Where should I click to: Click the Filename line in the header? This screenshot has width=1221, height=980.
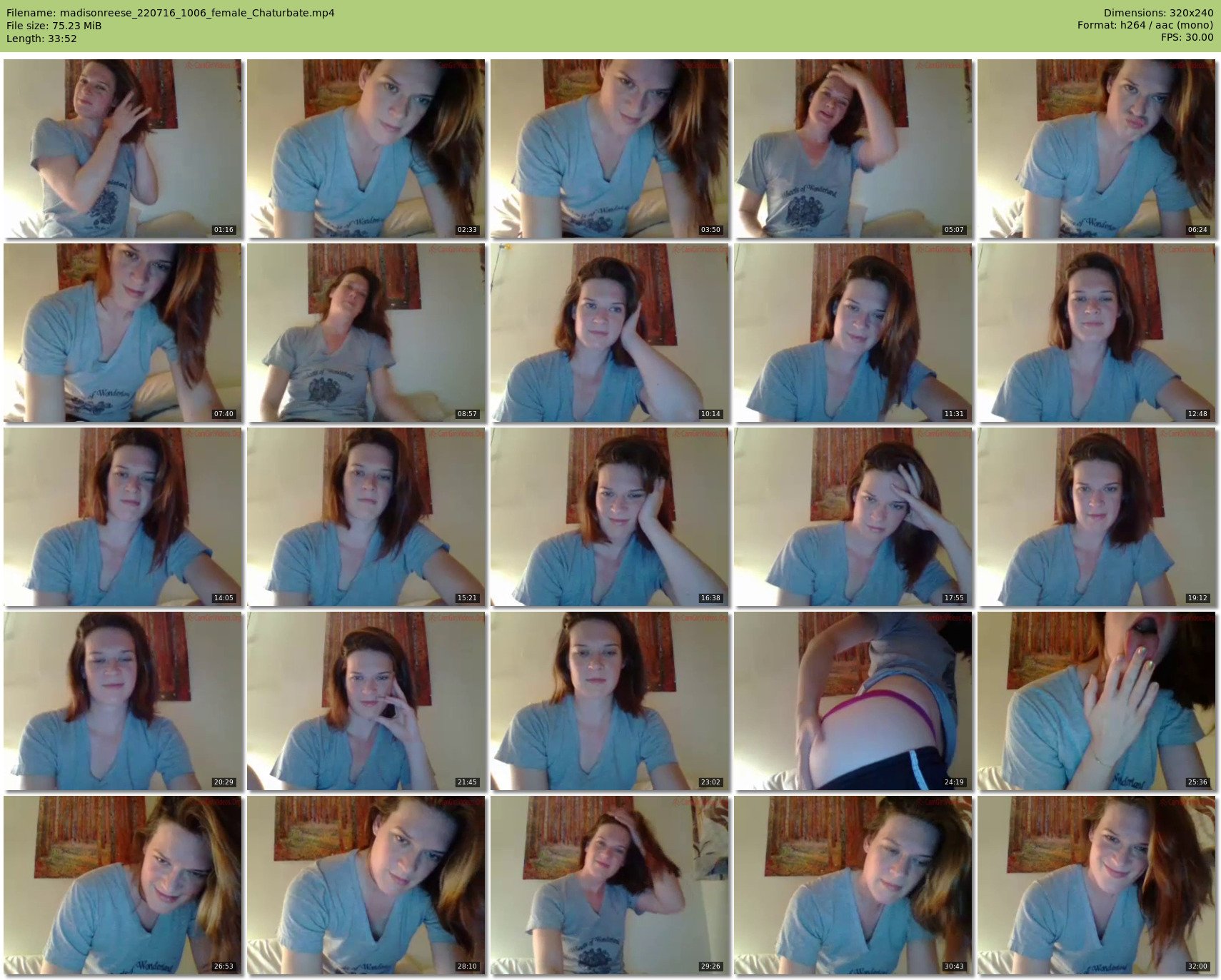pos(171,13)
